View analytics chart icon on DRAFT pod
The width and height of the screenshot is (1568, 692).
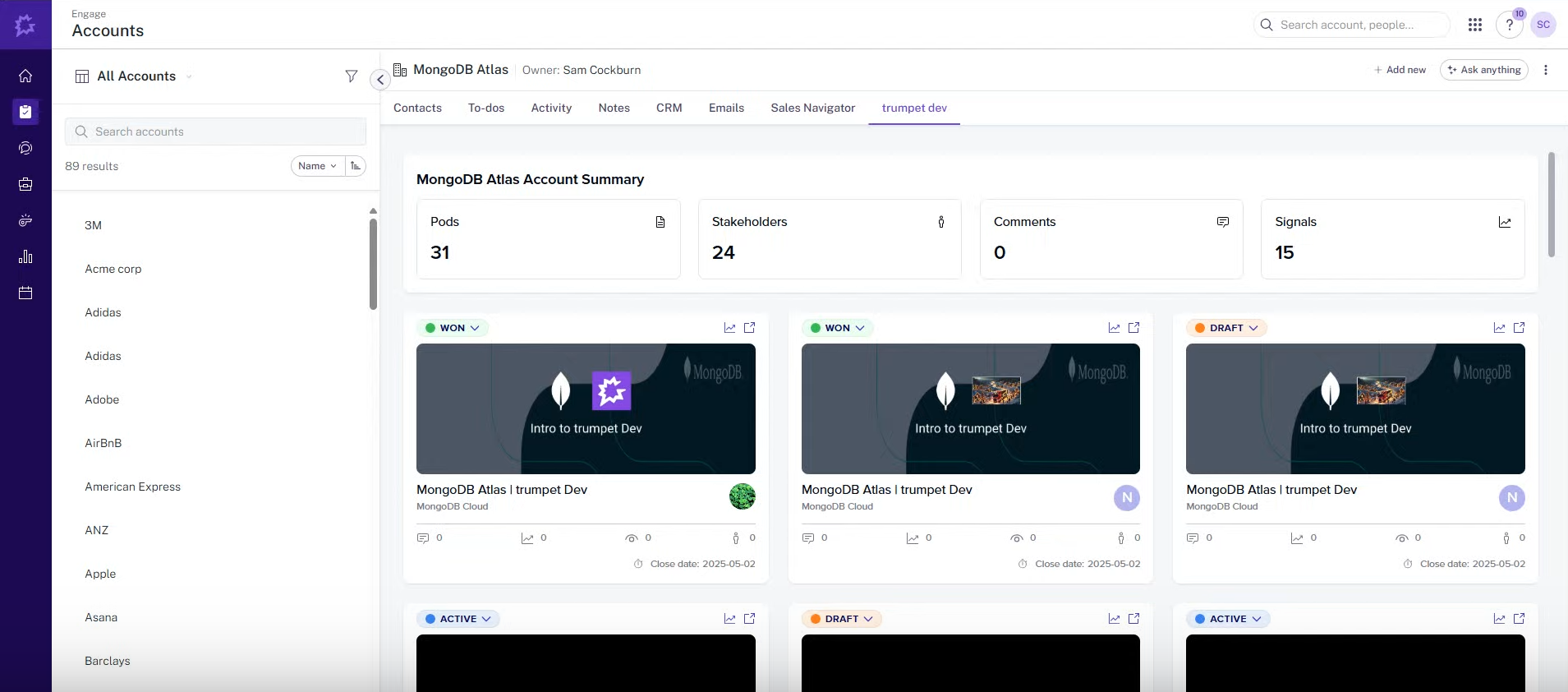(x=1499, y=328)
